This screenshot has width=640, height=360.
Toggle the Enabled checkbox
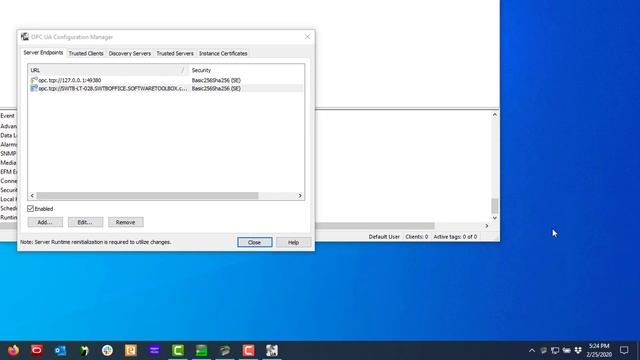point(31,209)
